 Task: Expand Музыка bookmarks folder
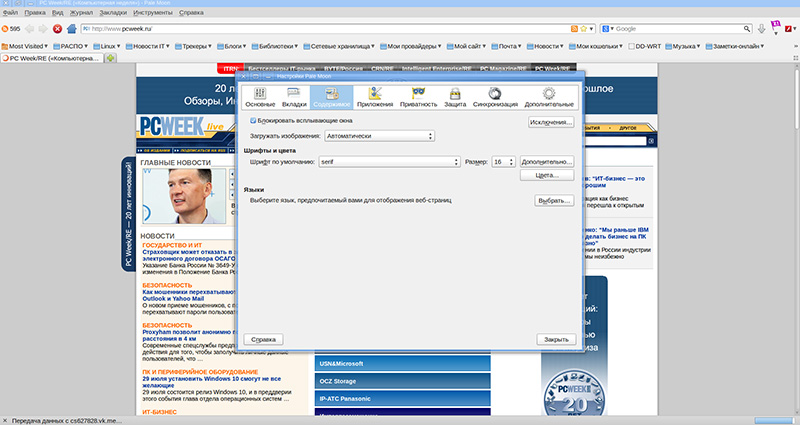(x=683, y=46)
